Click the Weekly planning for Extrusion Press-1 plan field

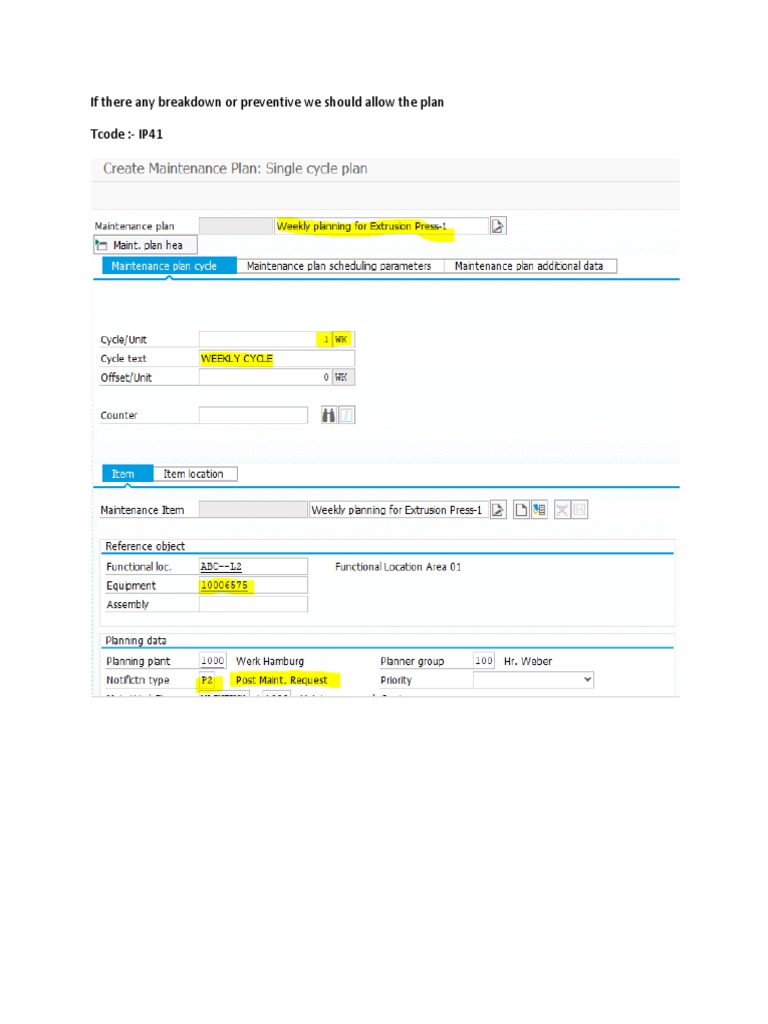(x=381, y=226)
